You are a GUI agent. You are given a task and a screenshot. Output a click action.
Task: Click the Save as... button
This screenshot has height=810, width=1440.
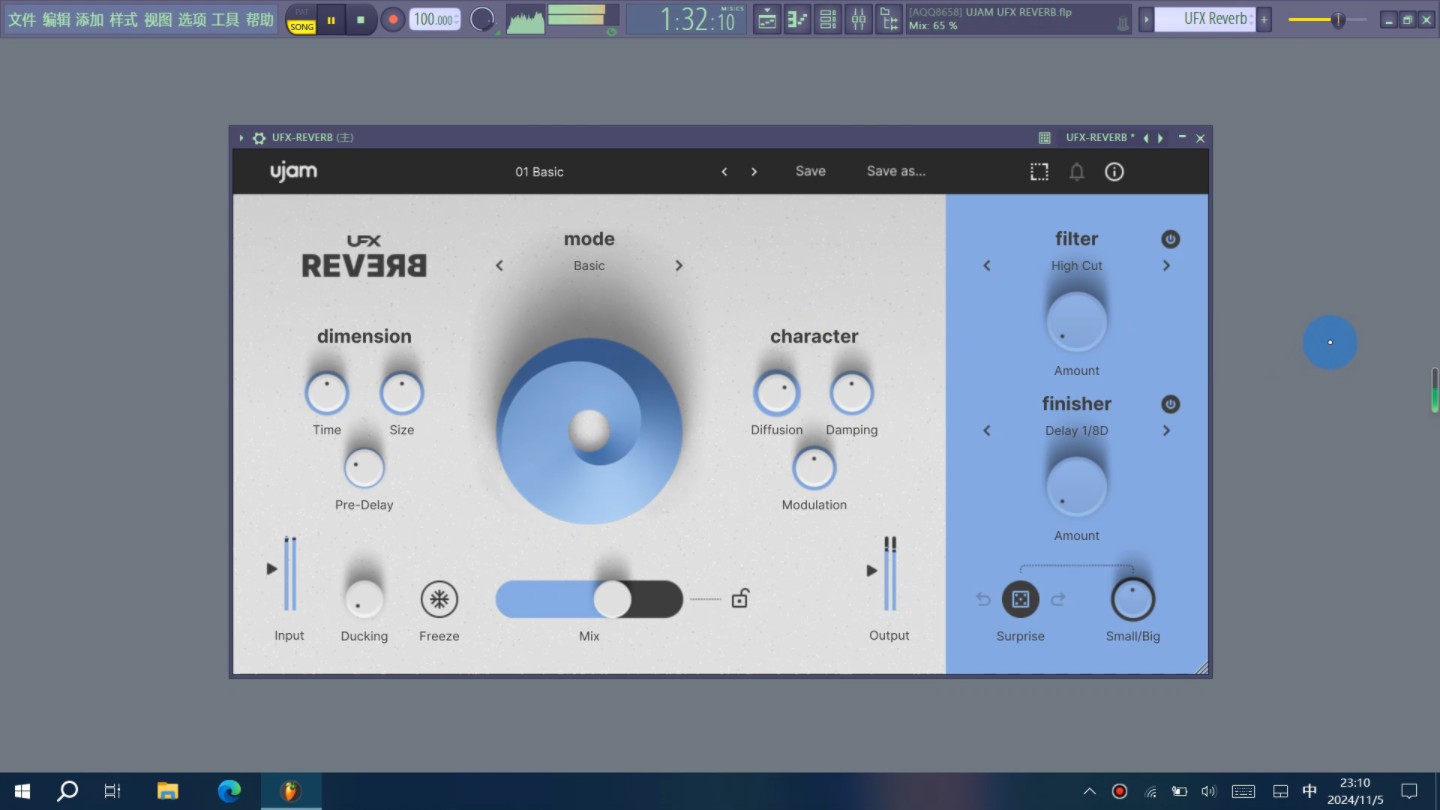tap(896, 171)
